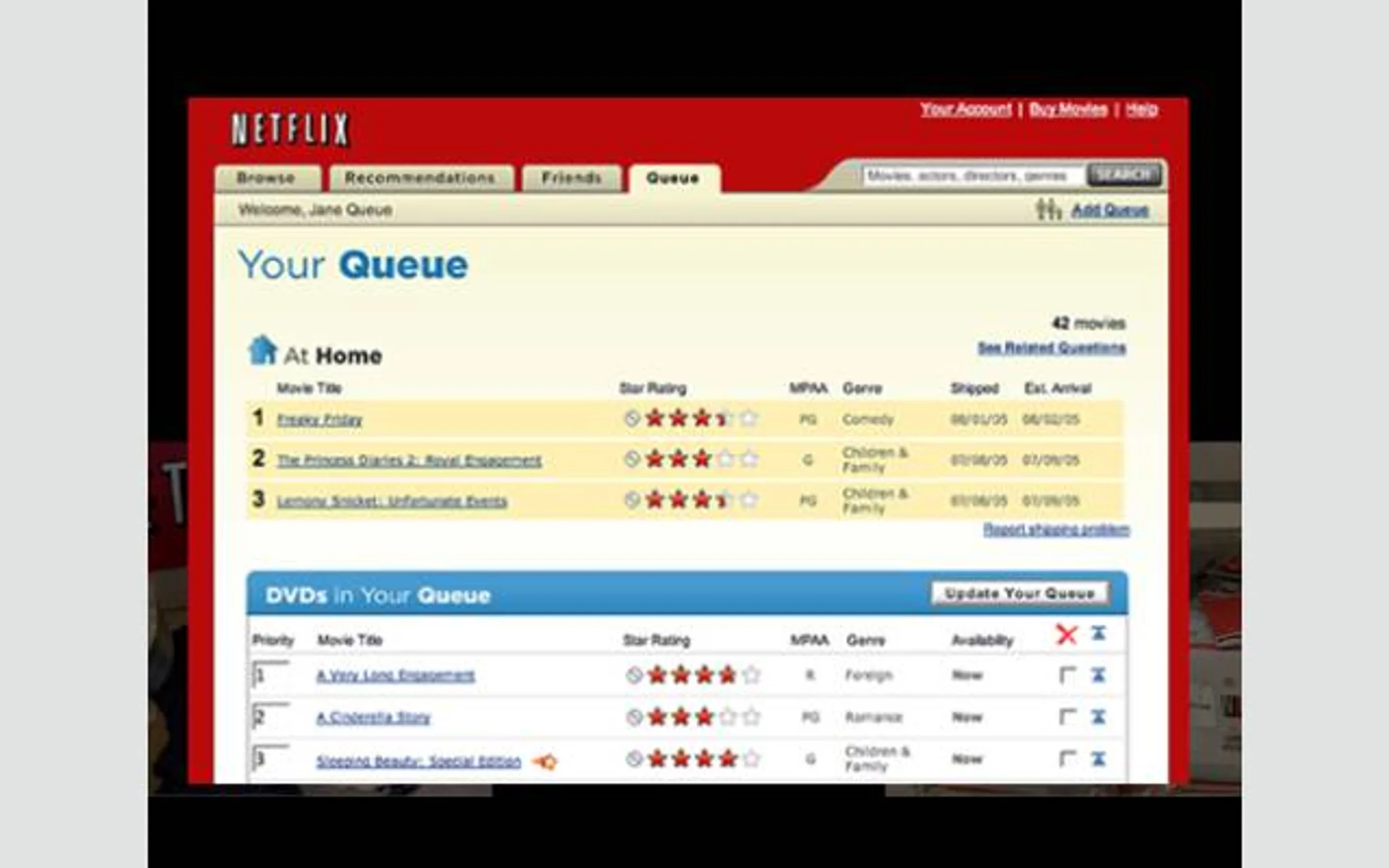Image resolution: width=1389 pixels, height=868 pixels.
Task: Click not-interested icon for Princess Diaries 2
Action: coord(631,459)
